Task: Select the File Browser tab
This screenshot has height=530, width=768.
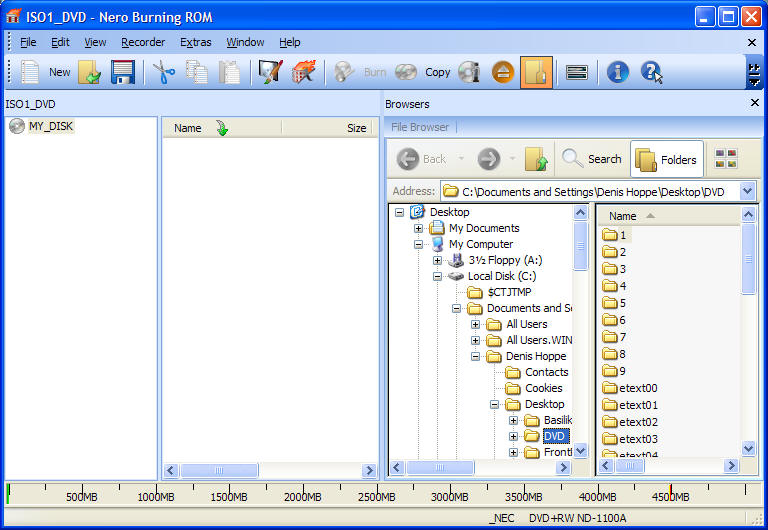Action: [x=420, y=127]
